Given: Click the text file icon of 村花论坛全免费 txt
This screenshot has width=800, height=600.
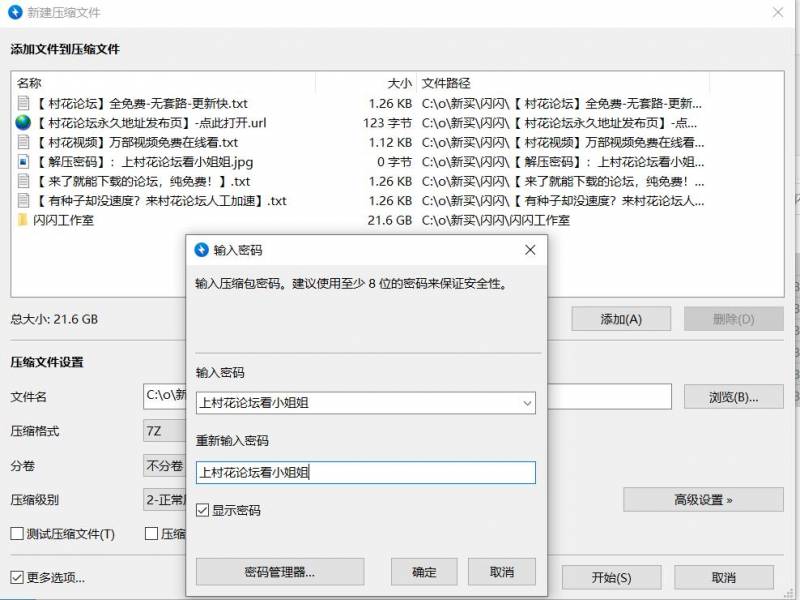Looking at the screenshot, I should point(22,105).
